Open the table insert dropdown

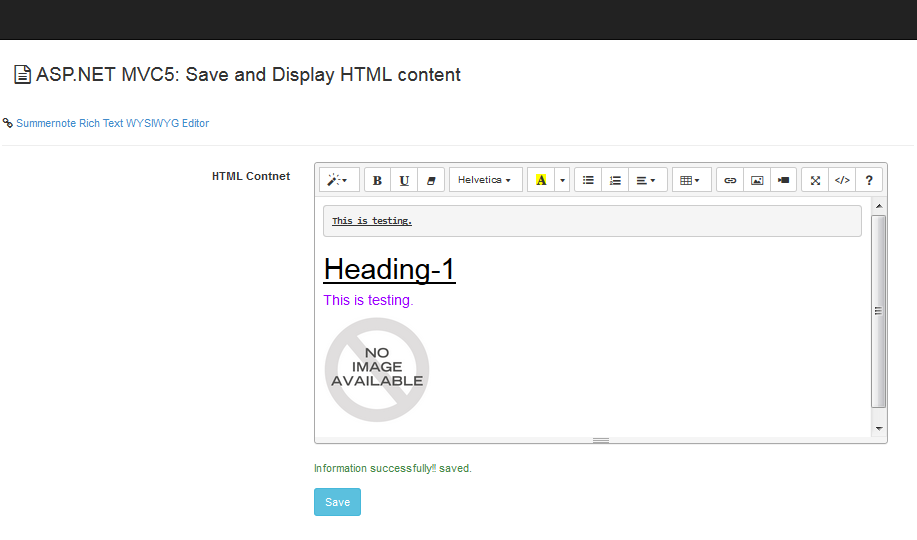[x=691, y=180]
